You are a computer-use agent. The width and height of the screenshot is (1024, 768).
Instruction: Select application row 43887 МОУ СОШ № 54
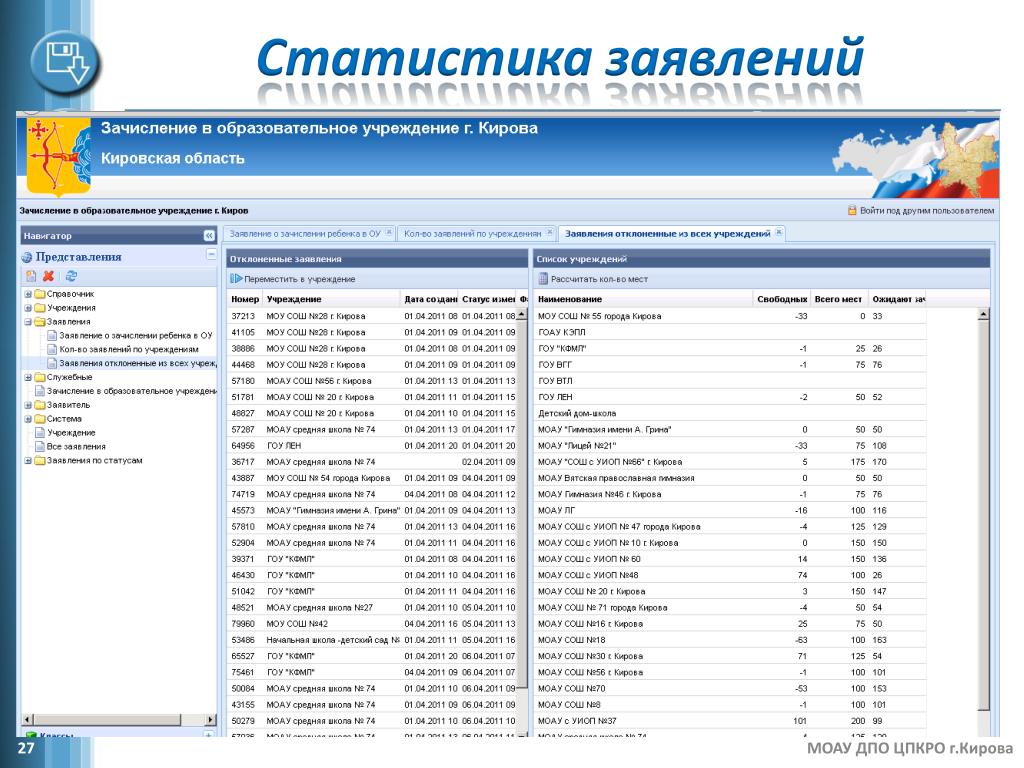pos(372,478)
